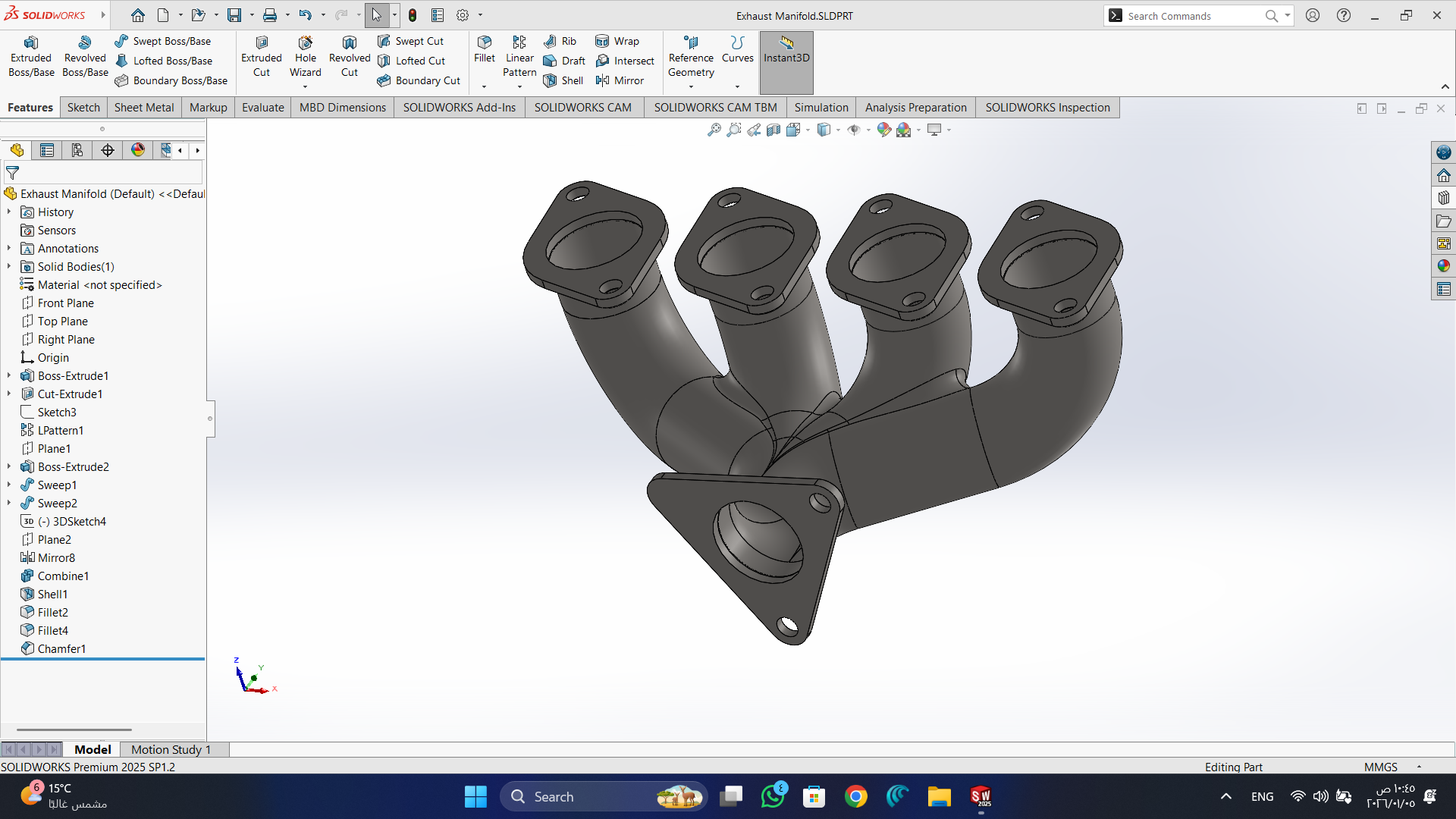This screenshot has width=1456, height=819.
Task: Open the Linear Pattern dropdown arrow
Action: pyautogui.click(x=519, y=86)
